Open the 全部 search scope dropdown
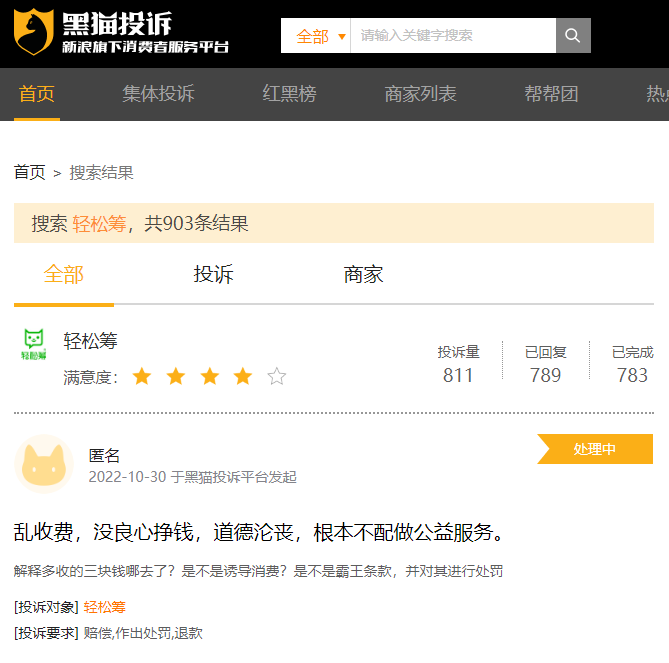Screen dimensions: 669x663 click(x=316, y=35)
